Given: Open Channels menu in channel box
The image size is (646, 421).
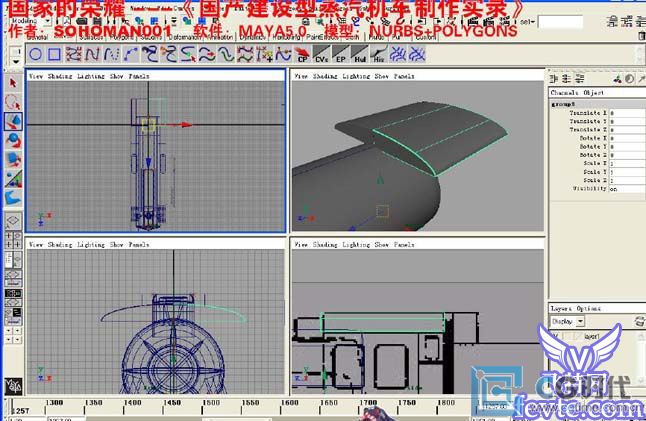Looking at the screenshot, I should (564, 93).
